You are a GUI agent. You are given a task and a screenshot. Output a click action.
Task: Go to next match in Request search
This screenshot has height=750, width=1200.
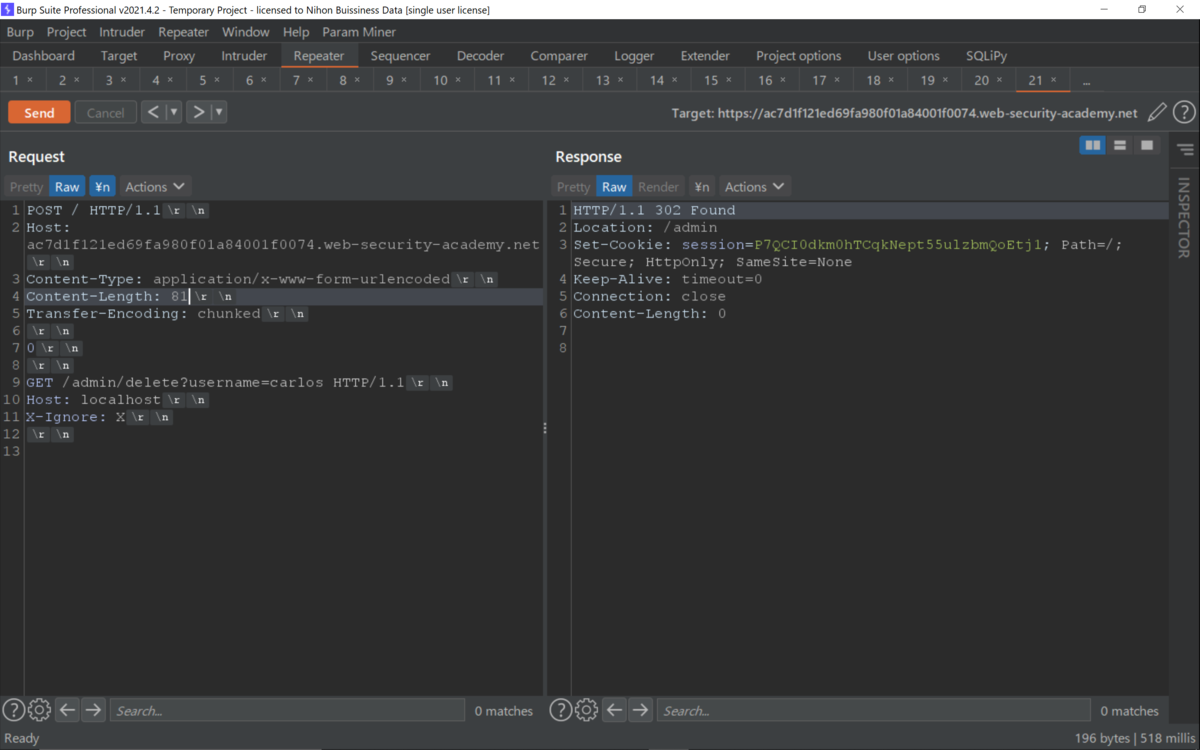pyautogui.click(x=93, y=710)
